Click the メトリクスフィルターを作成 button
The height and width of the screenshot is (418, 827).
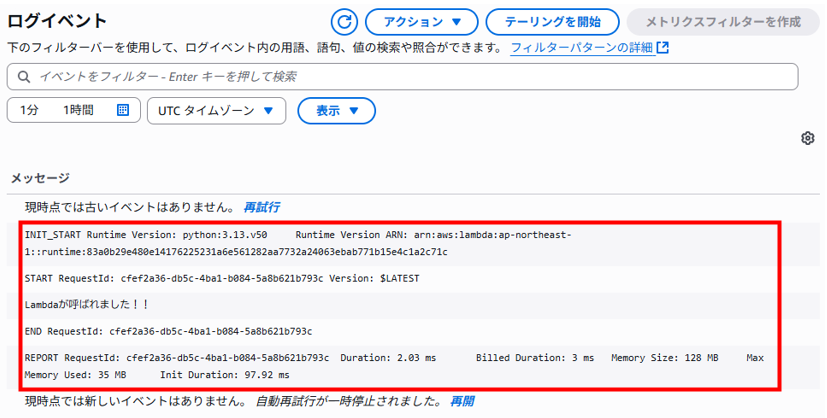(x=723, y=22)
